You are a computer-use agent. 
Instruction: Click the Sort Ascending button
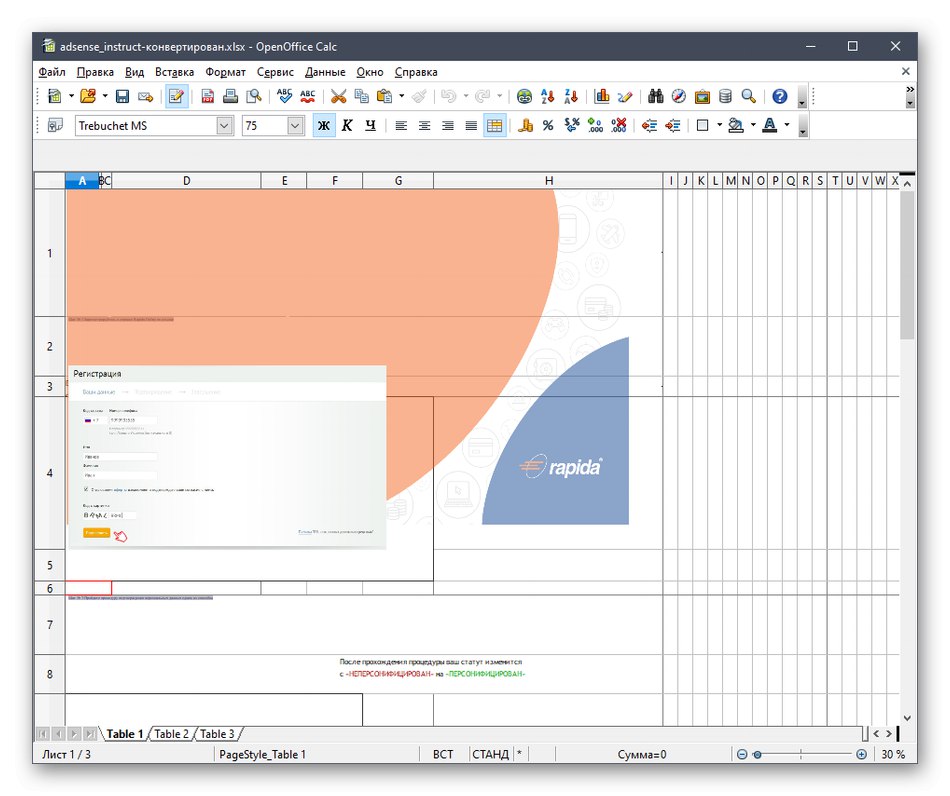(546, 96)
